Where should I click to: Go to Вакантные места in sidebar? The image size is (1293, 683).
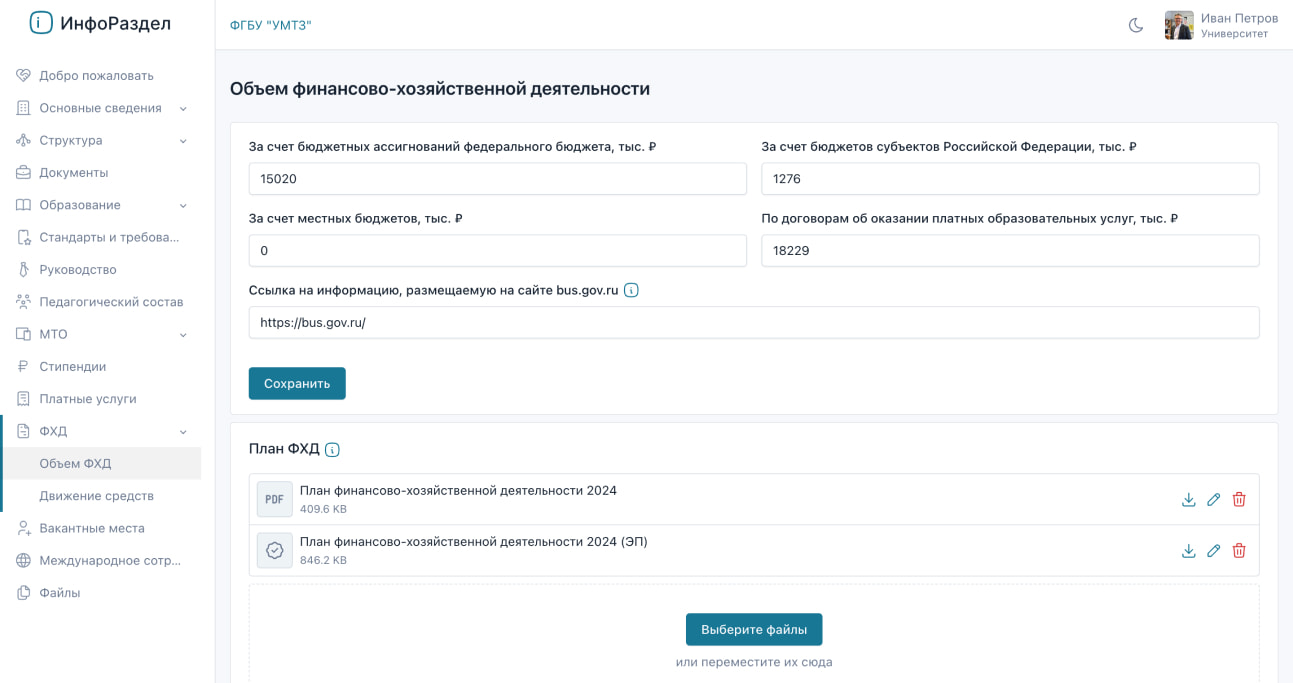(x=92, y=528)
